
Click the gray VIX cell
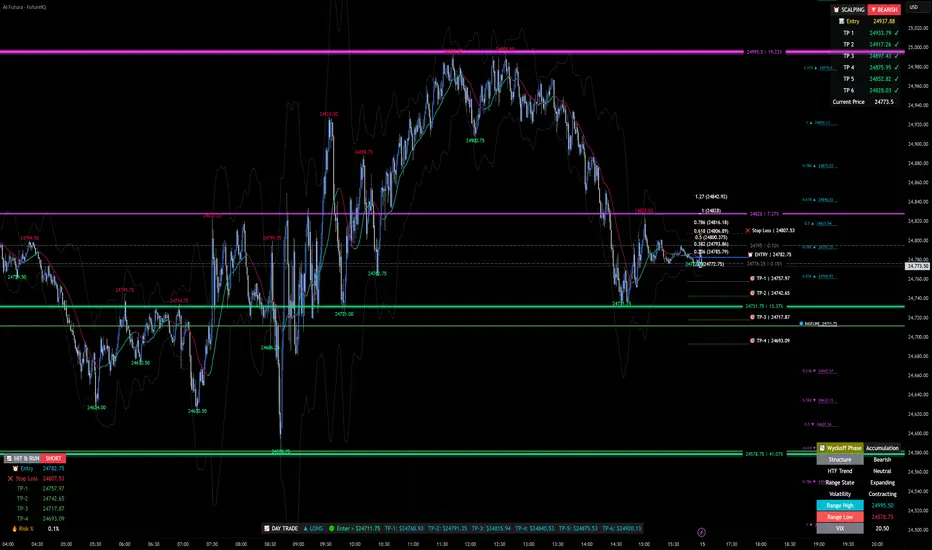click(x=840, y=528)
